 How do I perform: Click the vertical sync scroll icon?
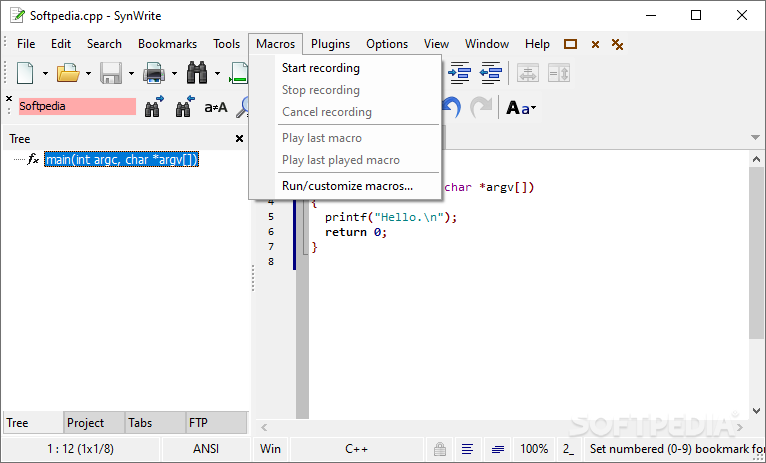point(559,73)
